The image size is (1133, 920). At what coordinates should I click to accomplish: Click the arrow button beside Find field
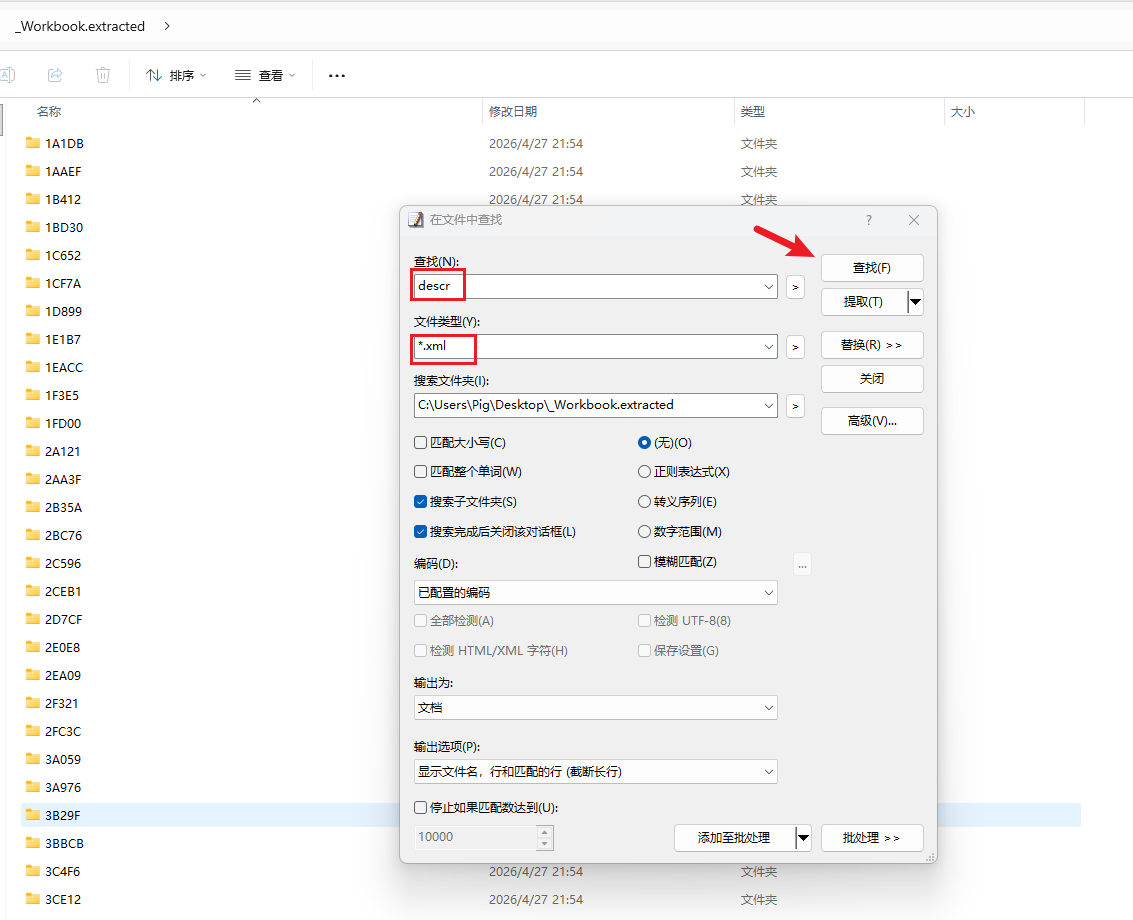795,287
